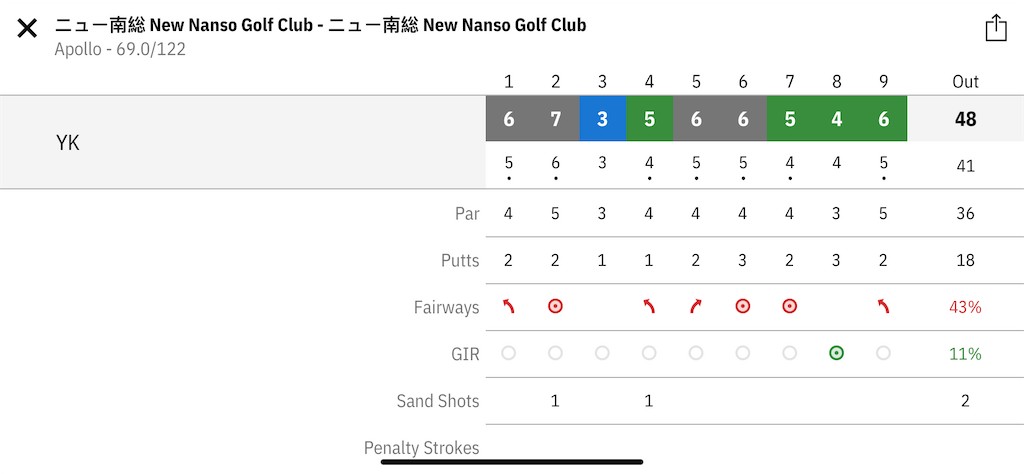Viewport: 1024px width, 474px height.
Task: Tap hole 9 missed-left fairway arrow
Action: coord(883,306)
